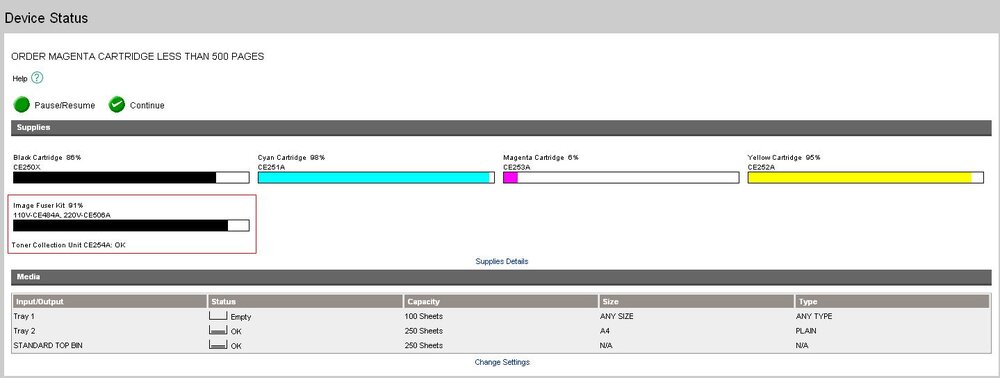Click the CE250X part number

click(x=27, y=167)
